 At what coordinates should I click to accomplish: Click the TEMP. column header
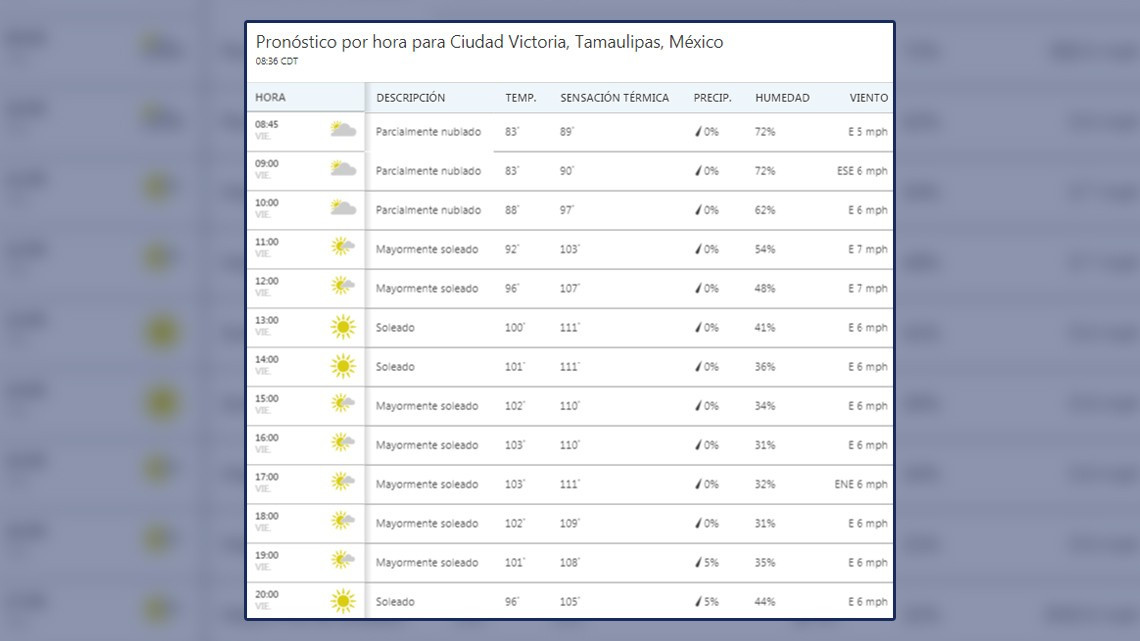(x=520, y=97)
